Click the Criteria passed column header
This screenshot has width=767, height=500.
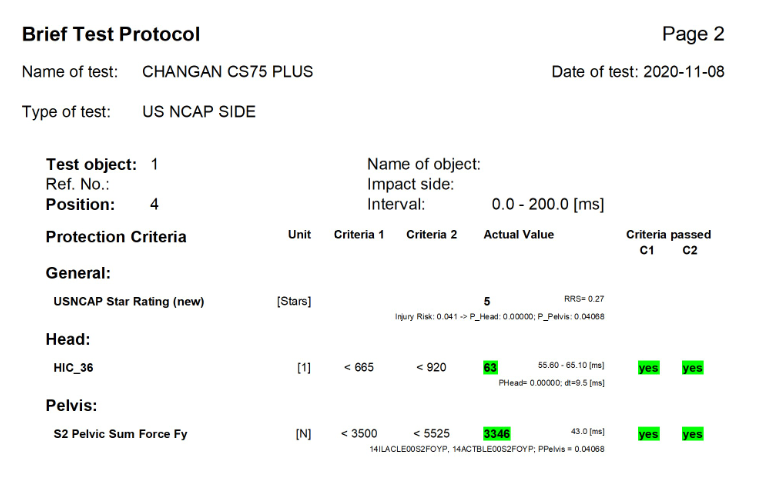pyautogui.click(x=668, y=235)
